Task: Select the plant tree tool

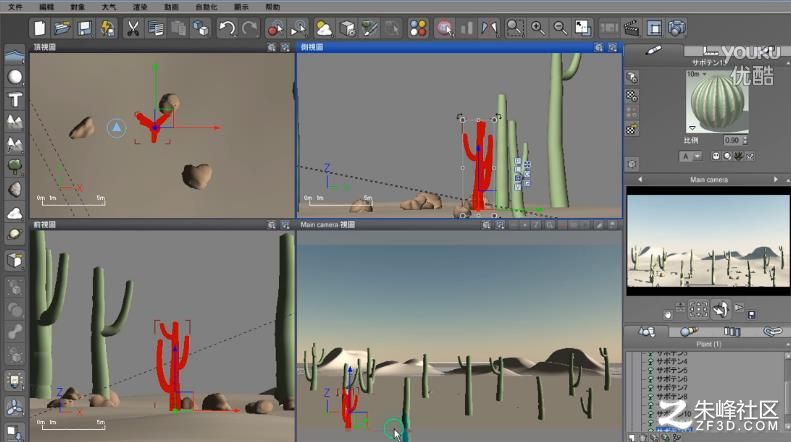Action: pos(15,167)
